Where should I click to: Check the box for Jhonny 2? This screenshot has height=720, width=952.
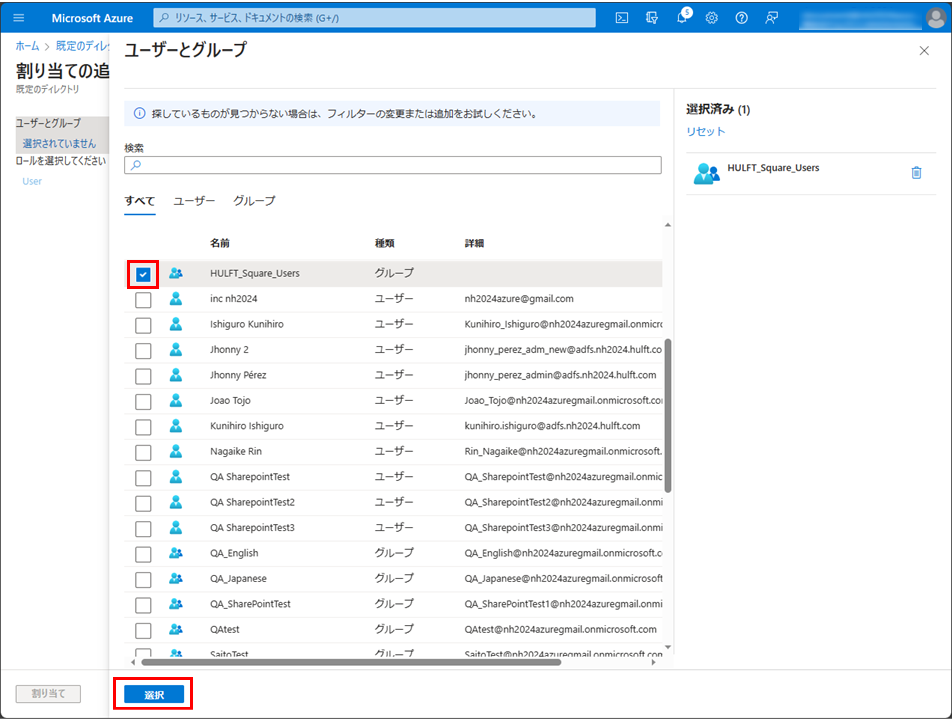(143, 350)
